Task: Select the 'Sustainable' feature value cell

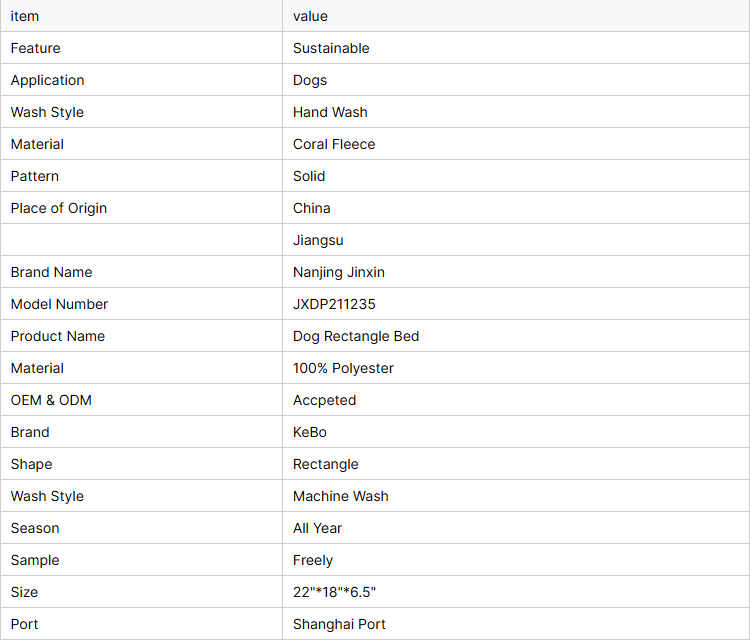Action: tap(516, 48)
